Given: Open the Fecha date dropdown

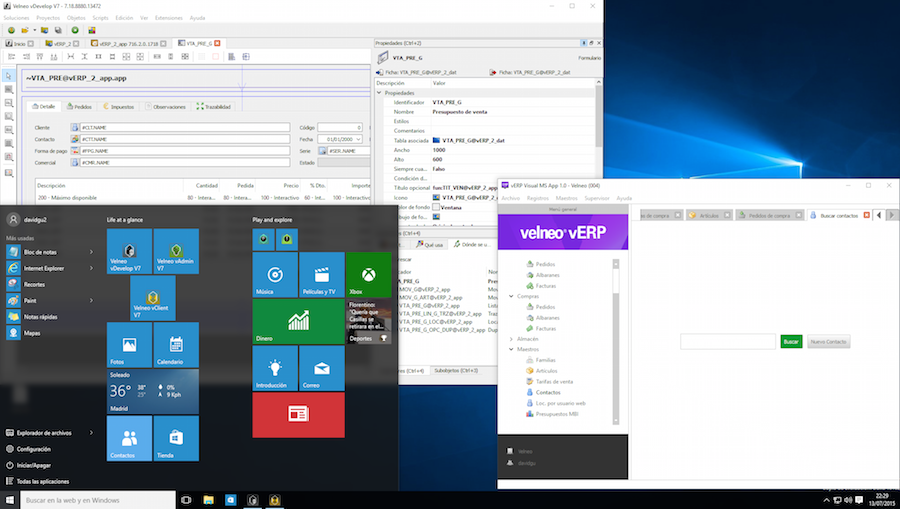Looking at the screenshot, I should point(358,139).
